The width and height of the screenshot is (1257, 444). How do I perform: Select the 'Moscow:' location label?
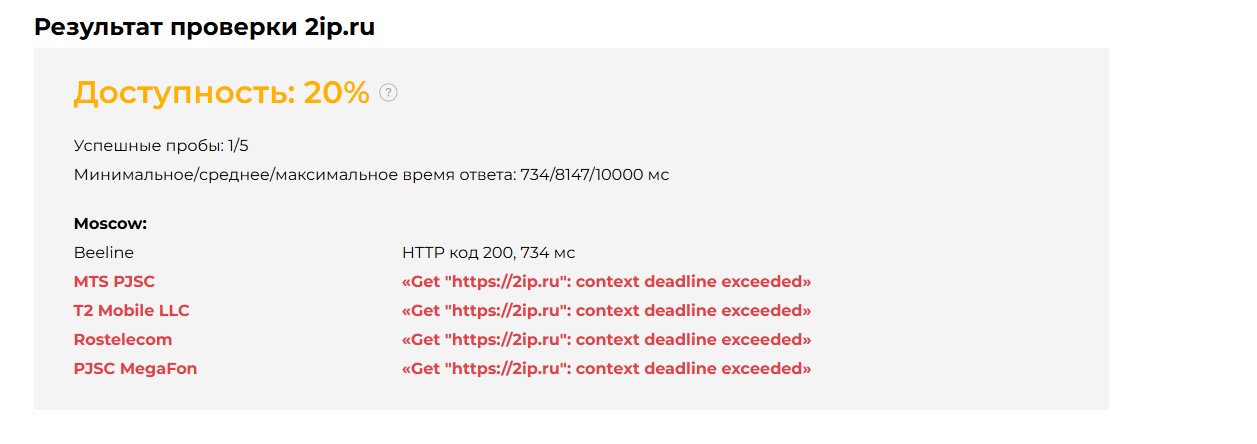click(x=111, y=224)
